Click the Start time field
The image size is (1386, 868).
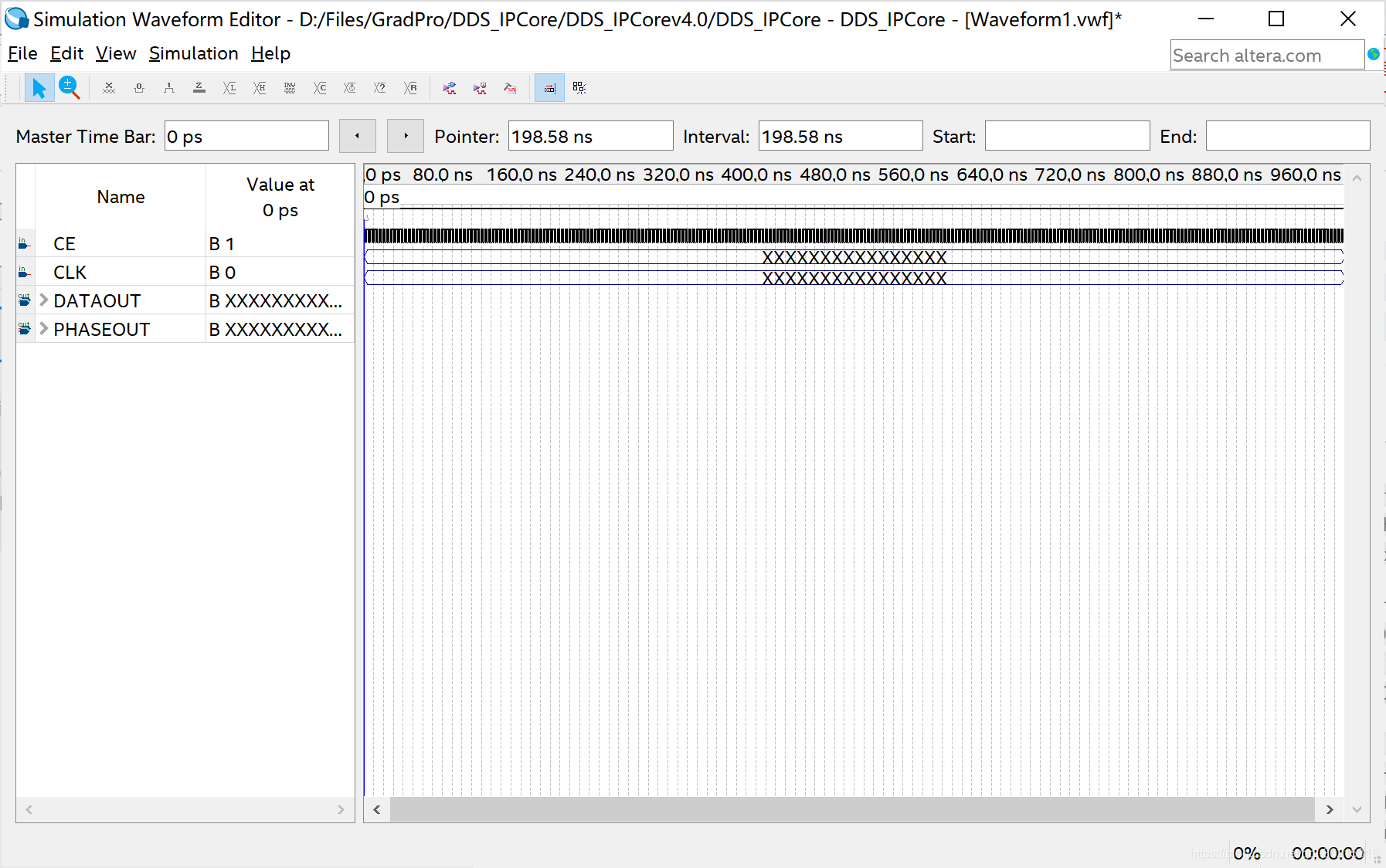(1067, 137)
